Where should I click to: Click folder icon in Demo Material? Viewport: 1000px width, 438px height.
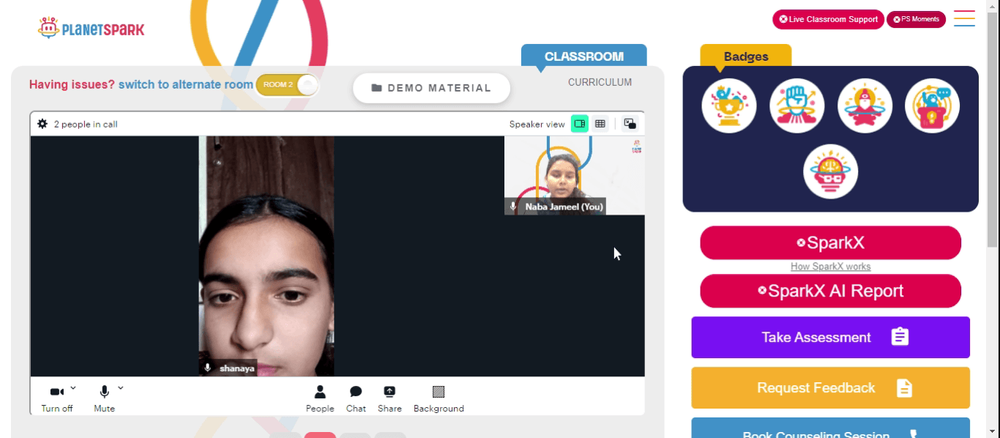376,88
